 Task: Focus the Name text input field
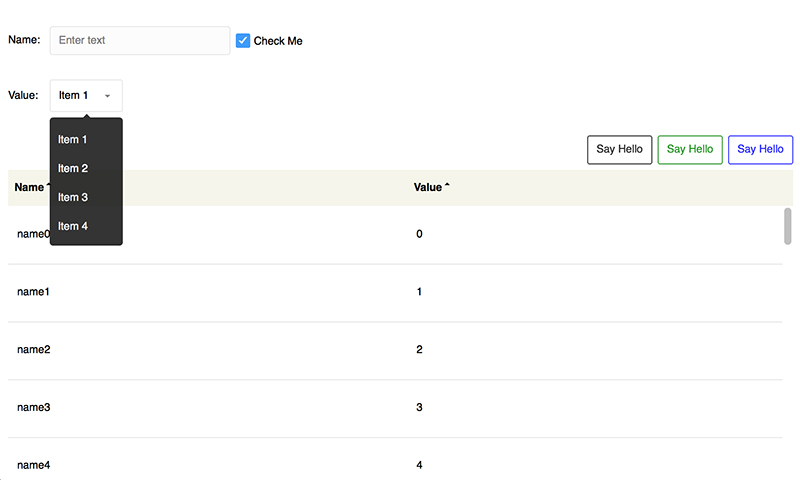140,40
